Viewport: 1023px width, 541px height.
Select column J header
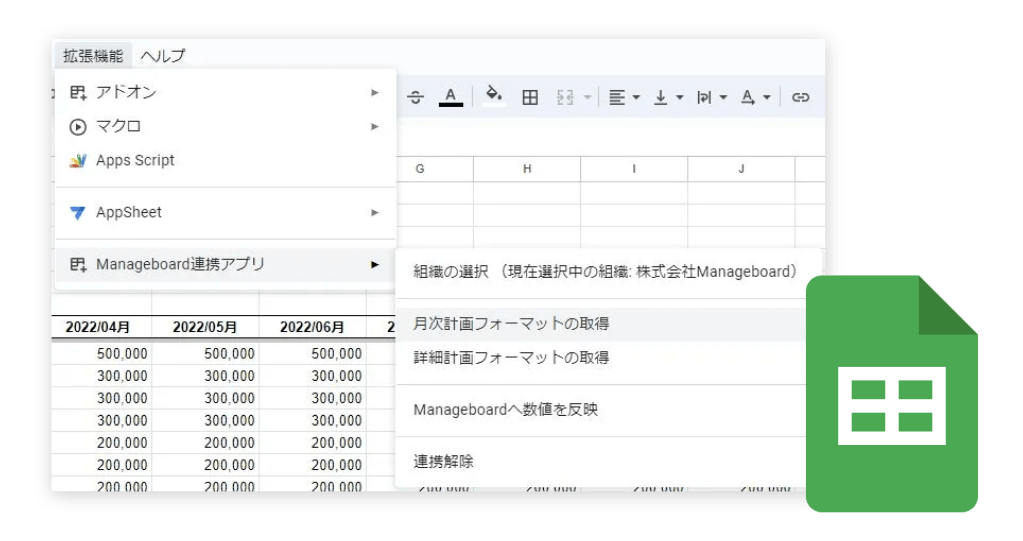741,169
